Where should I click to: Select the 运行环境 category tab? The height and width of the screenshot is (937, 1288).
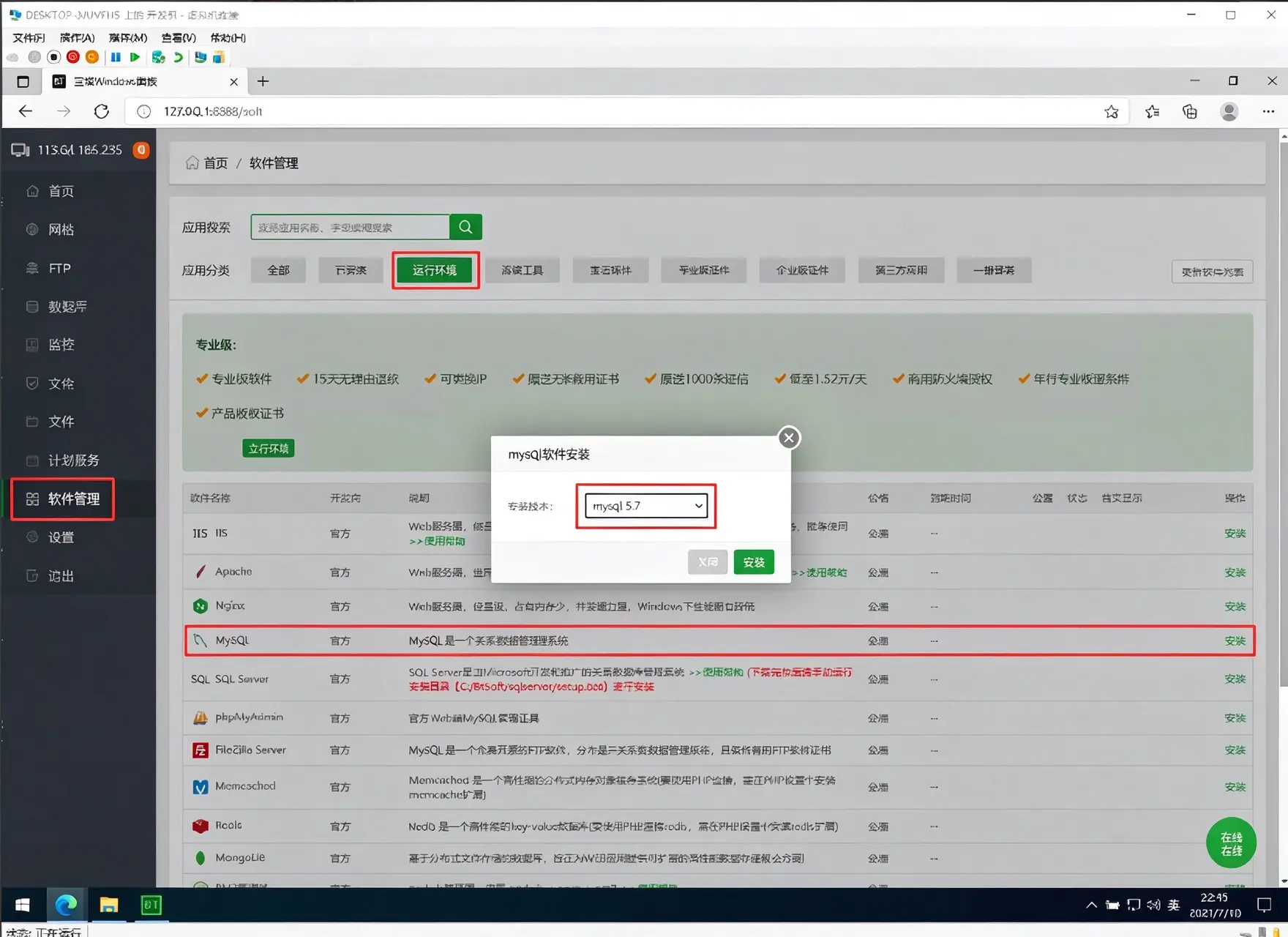coord(435,270)
